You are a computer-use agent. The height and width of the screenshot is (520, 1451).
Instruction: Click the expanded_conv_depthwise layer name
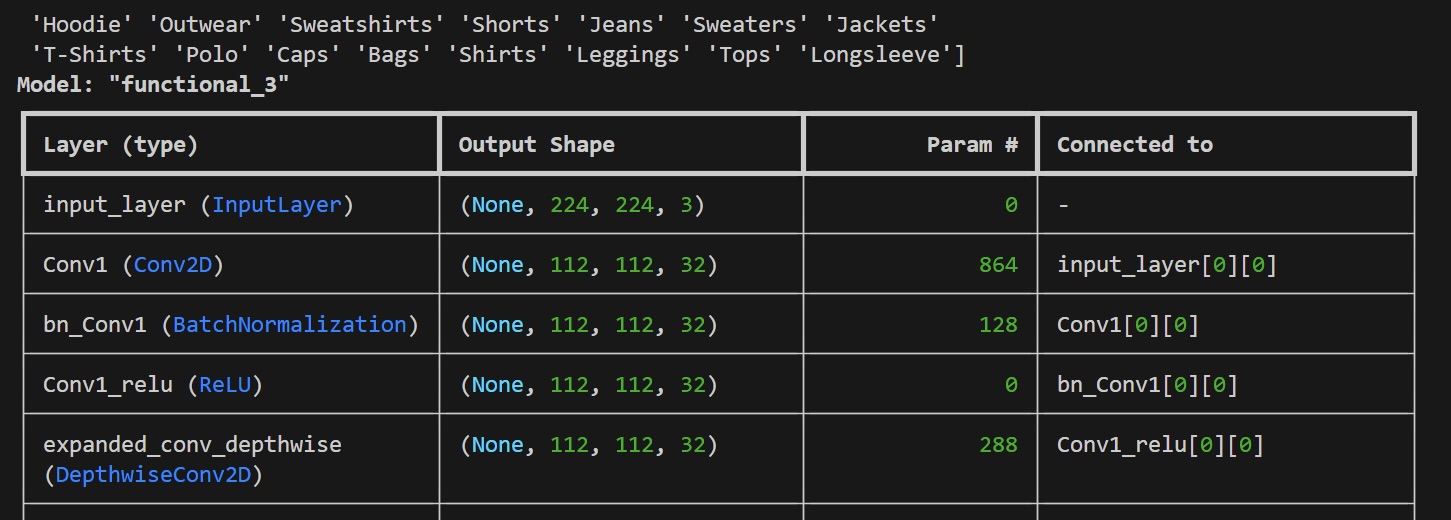pos(192,444)
